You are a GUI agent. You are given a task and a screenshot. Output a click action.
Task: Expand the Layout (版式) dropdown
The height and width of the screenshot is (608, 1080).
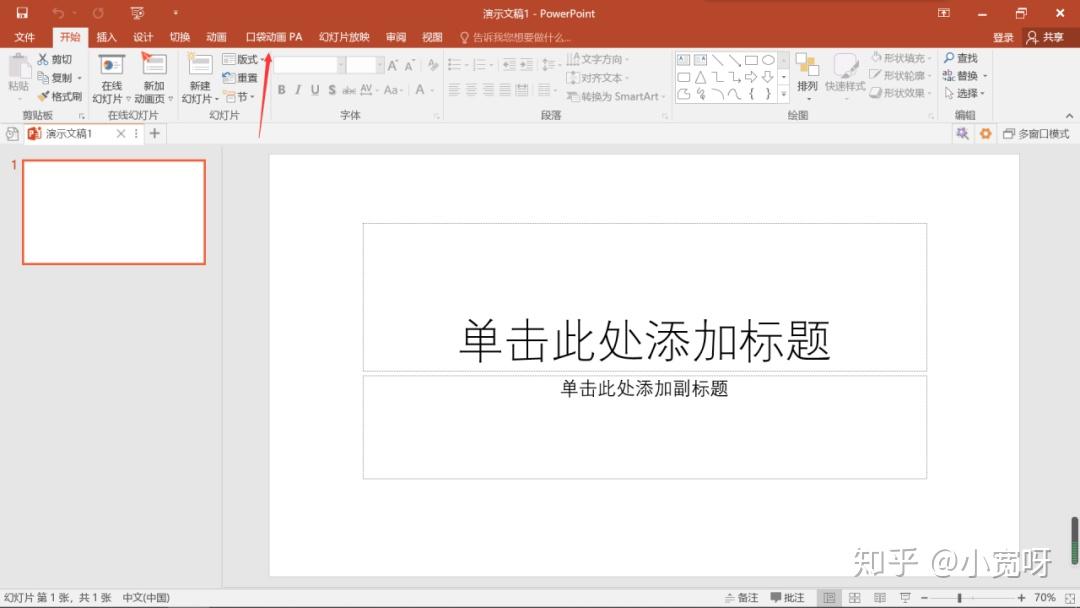(x=241, y=59)
